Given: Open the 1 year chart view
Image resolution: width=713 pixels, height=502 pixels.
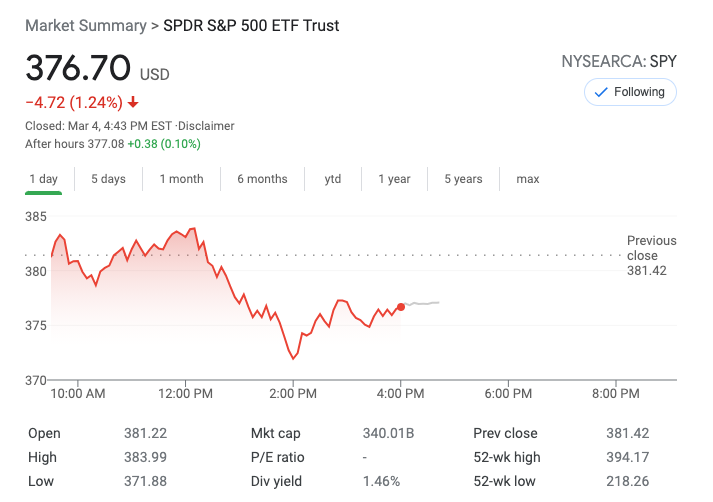Looking at the screenshot, I should click(394, 179).
